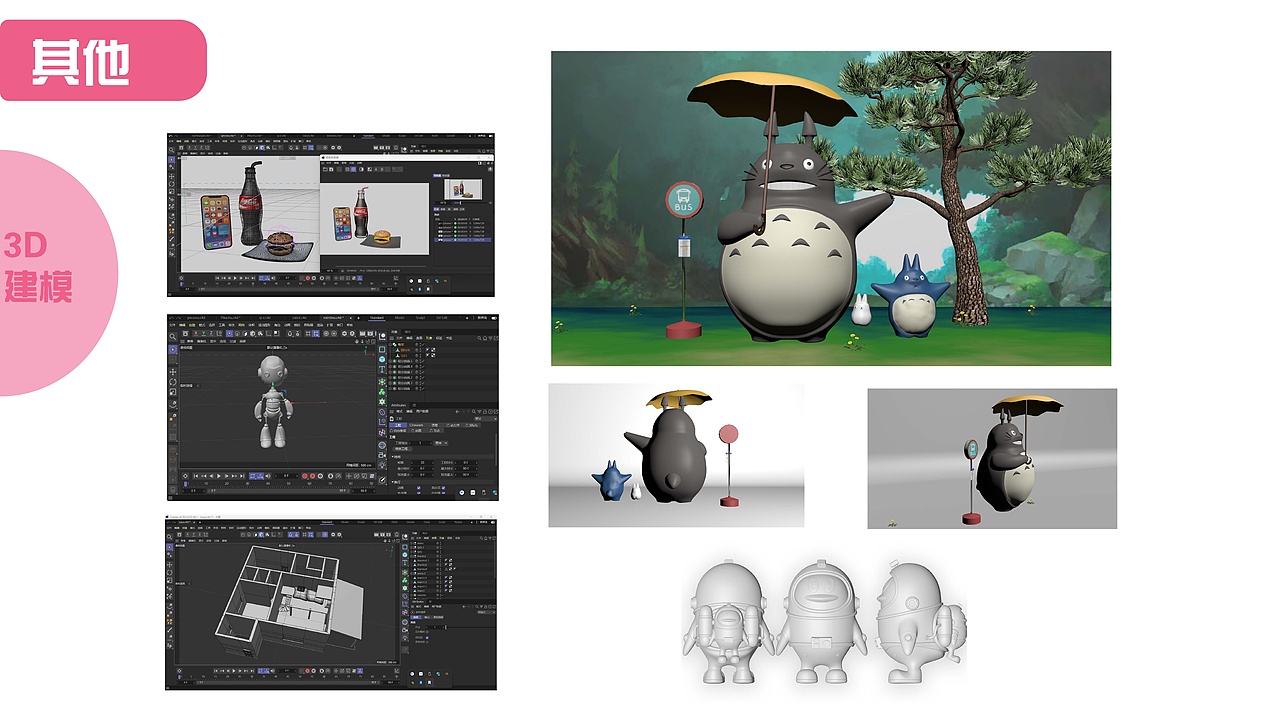Open astronaut character three-view render
Image resolution: width=1280 pixels, height=720 pixels.
pos(825,623)
